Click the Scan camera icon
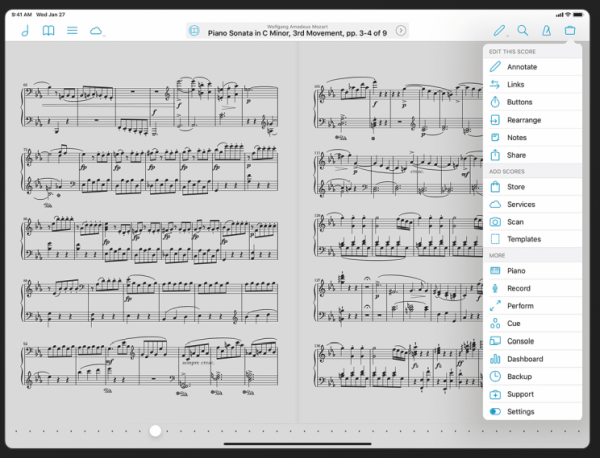The width and height of the screenshot is (600, 458). point(495,222)
